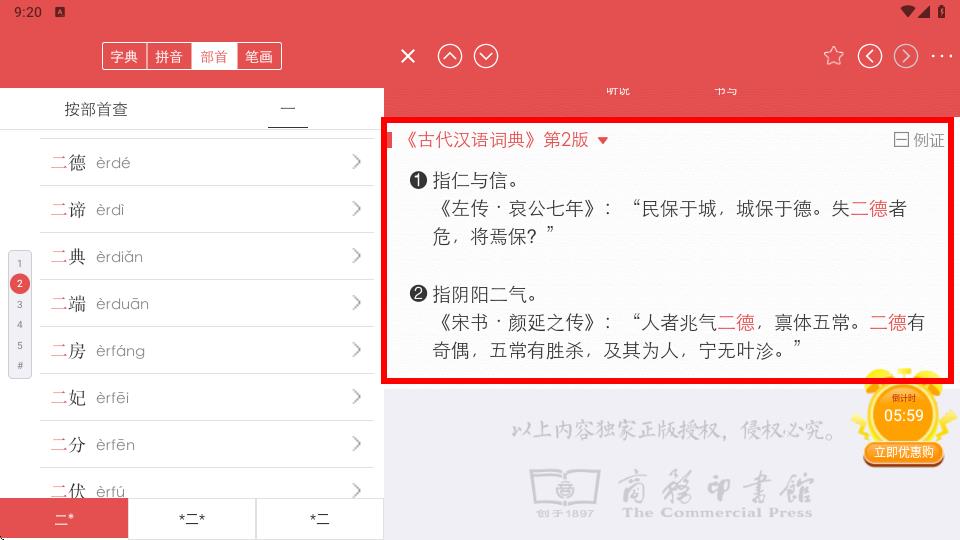This screenshot has height=540, width=960.
Task: Open the 二德 èrdé entry
Action: pos(207,162)
